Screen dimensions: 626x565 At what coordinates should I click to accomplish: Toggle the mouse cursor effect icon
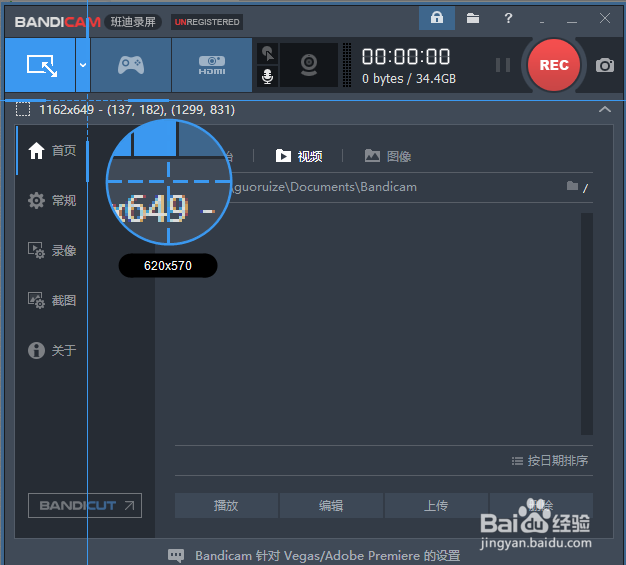pos(267,54)
